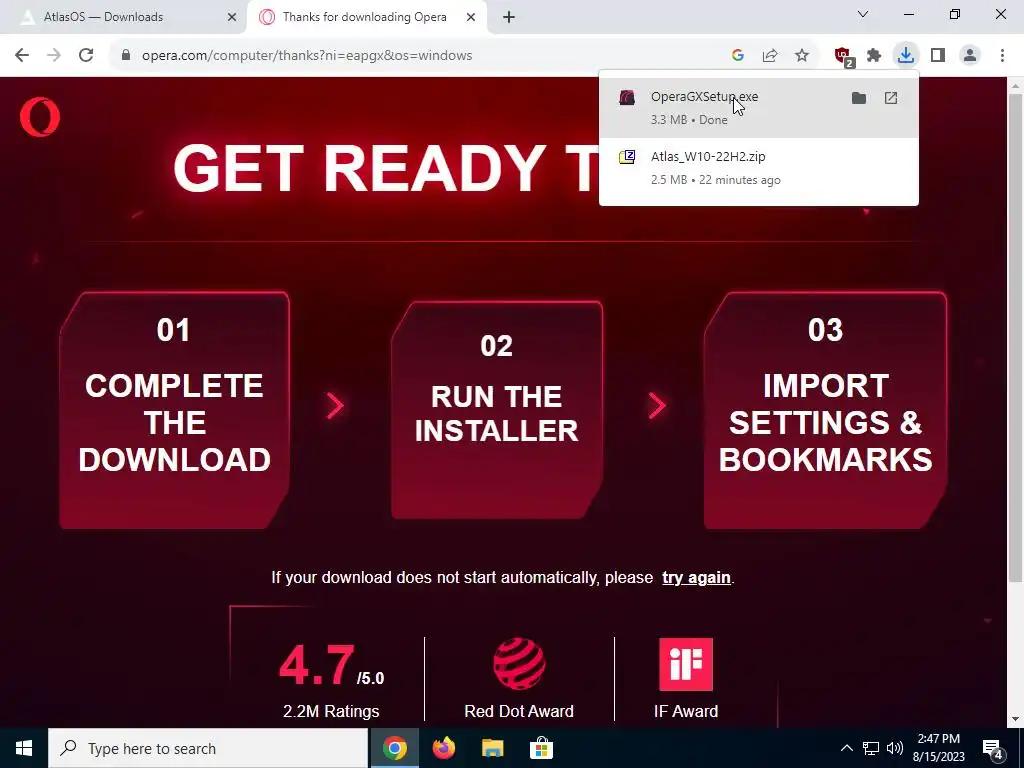This screenshot has width=1024, height=768.
Task: Open the Chrome profile avatar
Action: coord(970,56)
